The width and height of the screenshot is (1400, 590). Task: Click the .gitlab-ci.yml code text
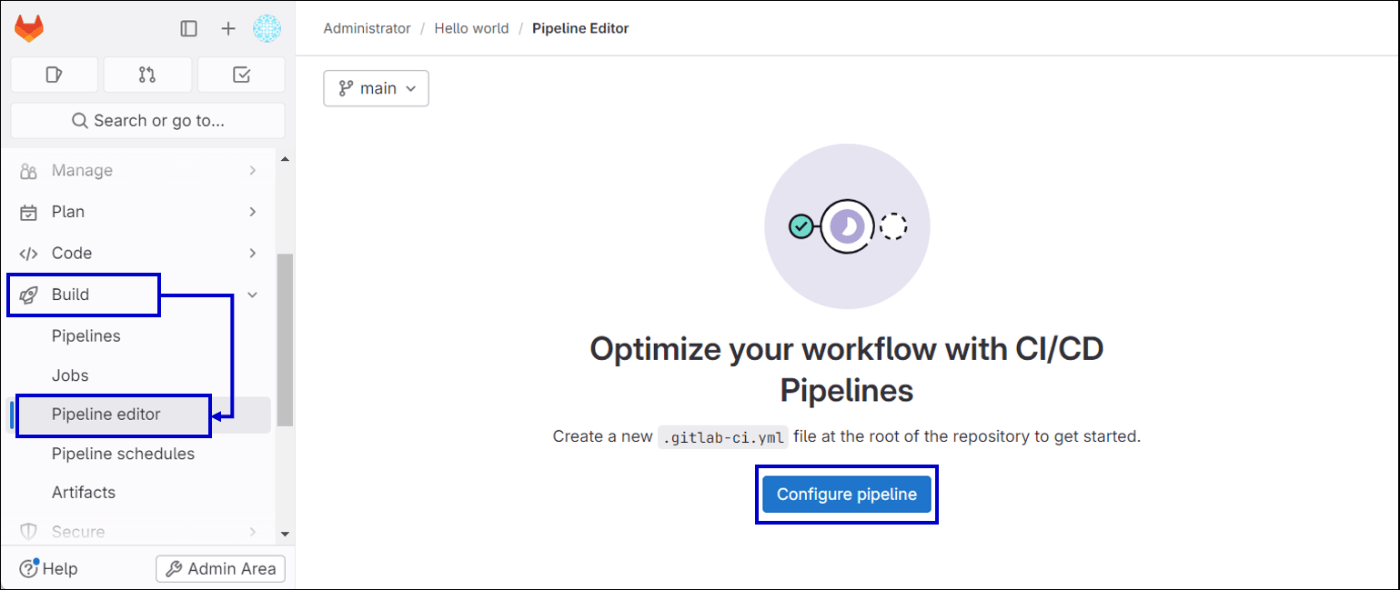pyautogui.click(x=723, y=437)
